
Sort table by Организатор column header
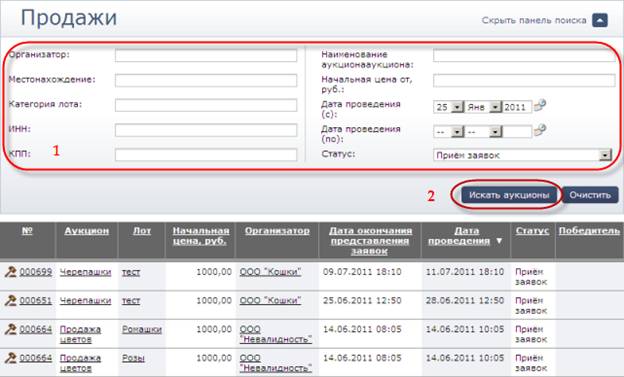pos(277,231)
